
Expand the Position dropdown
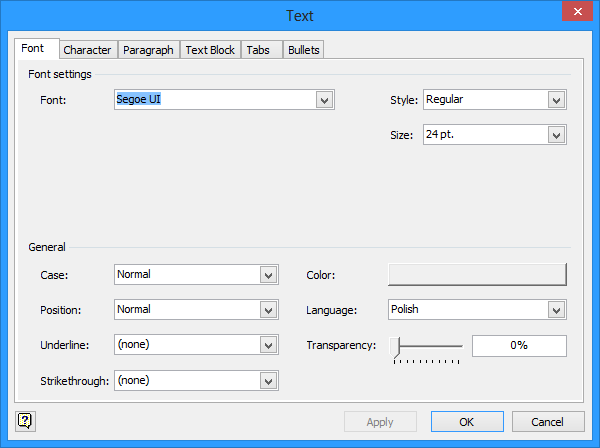(x=268, y=310)
